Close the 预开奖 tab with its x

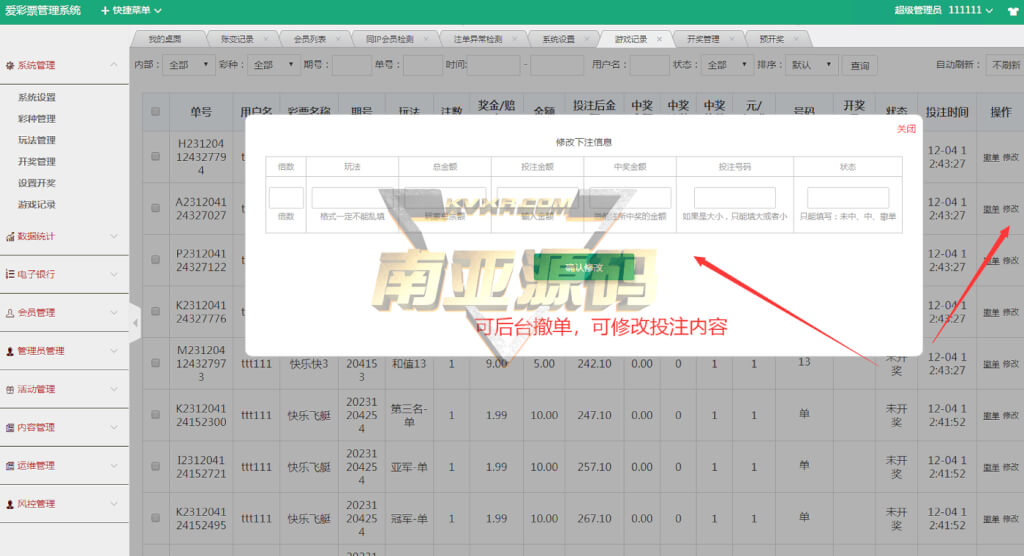[796, 39]
